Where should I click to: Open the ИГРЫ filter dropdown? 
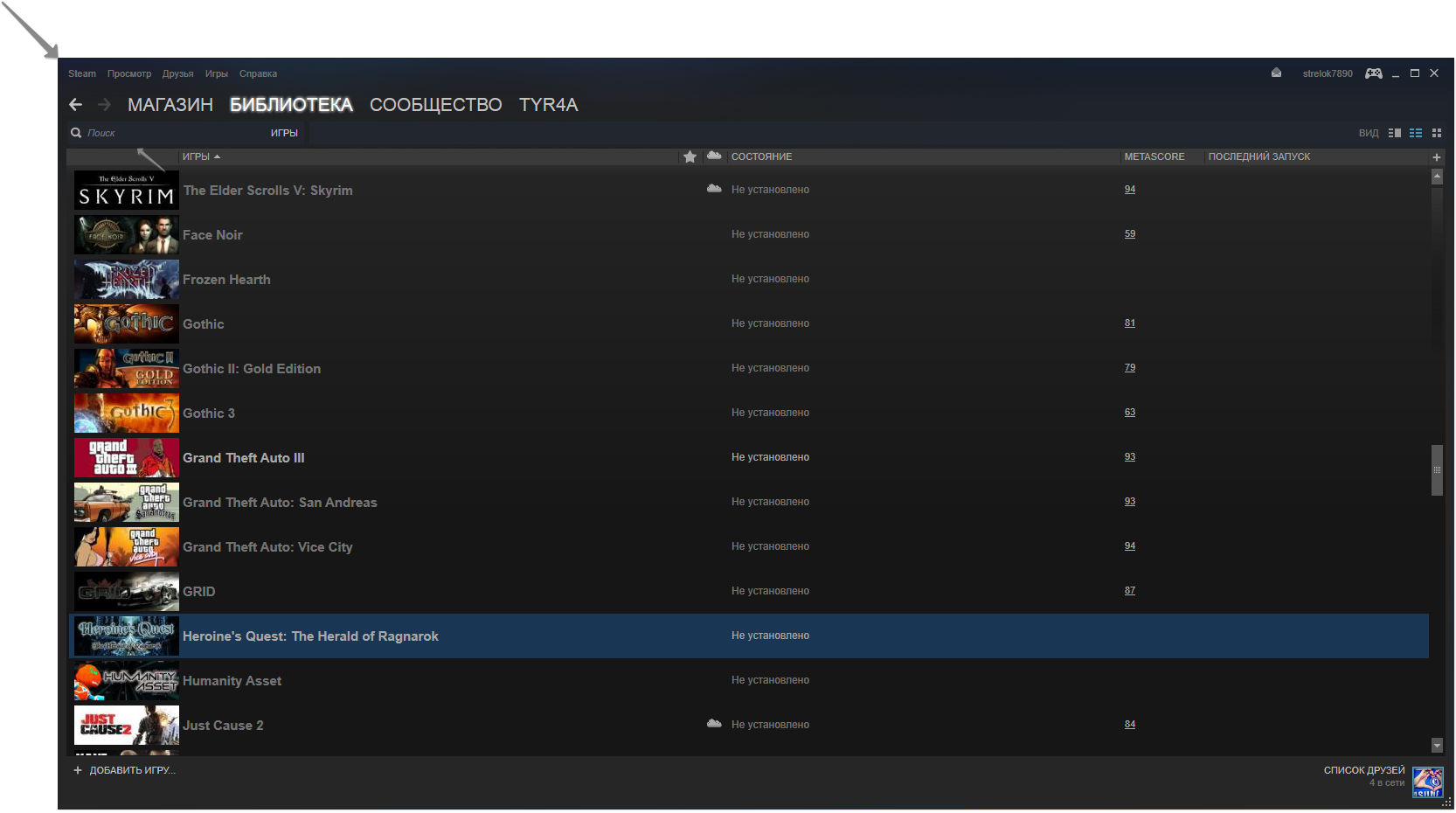tap(284, 133)
